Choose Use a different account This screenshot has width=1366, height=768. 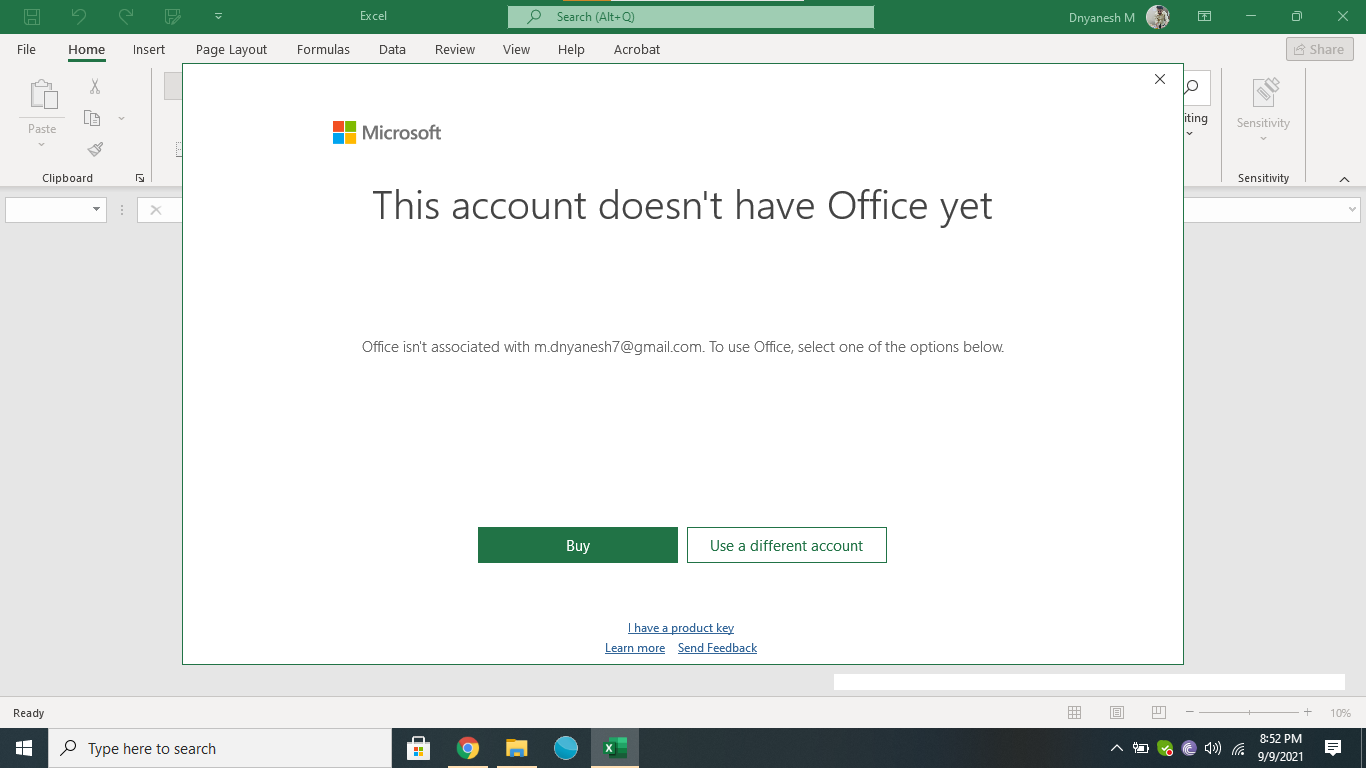coord(787,545)
